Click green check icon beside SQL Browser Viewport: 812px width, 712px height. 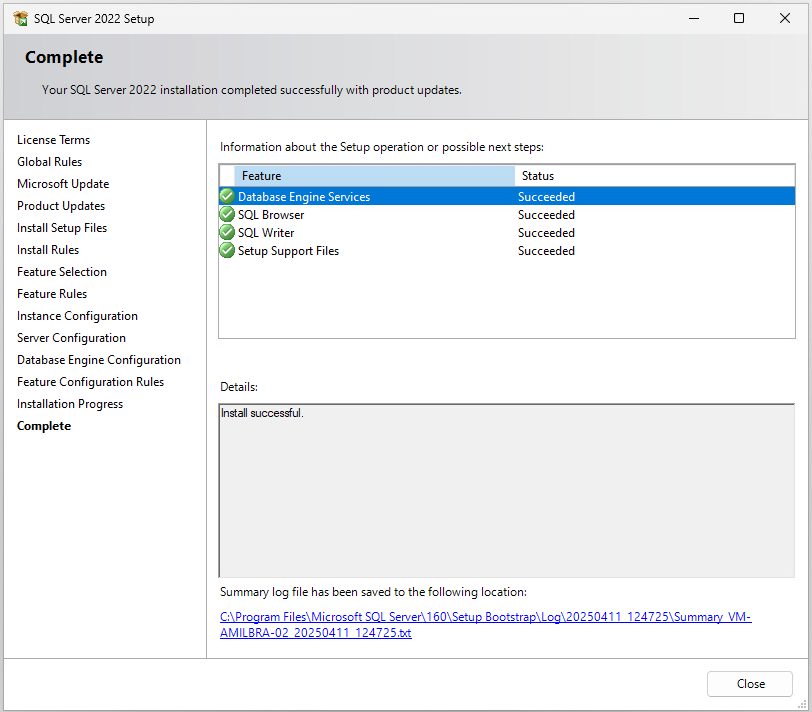pyautogui.click(x=227, y=215)
